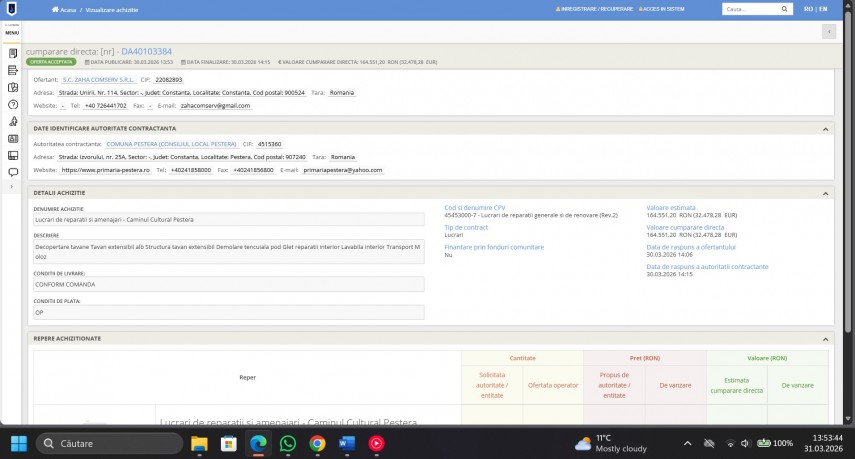Collapse the Detalii Achizitie section
The width and height of the screenshot is (855, 459).
click(x=826, y=192)
